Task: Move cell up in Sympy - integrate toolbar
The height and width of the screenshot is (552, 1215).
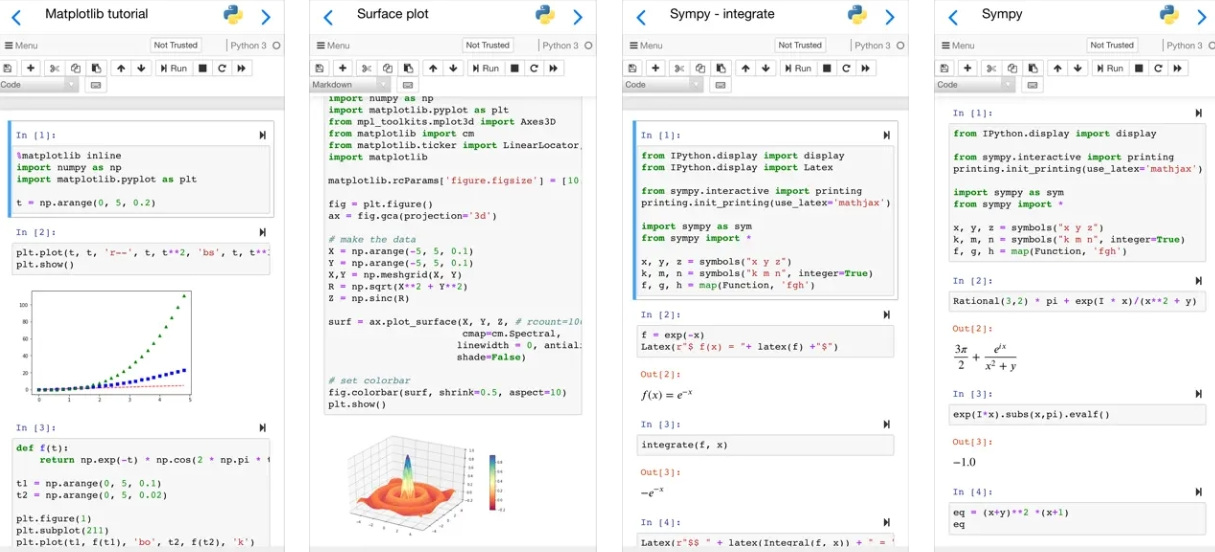Action: click(x=745, y=68)
